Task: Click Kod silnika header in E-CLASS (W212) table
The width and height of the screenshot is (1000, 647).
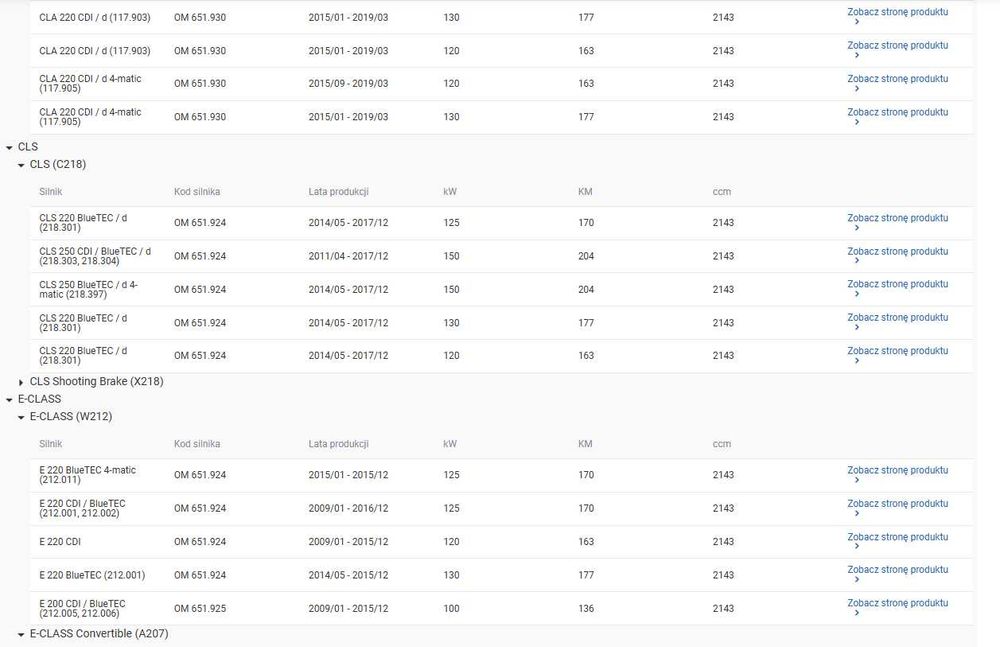Action: 197,443
